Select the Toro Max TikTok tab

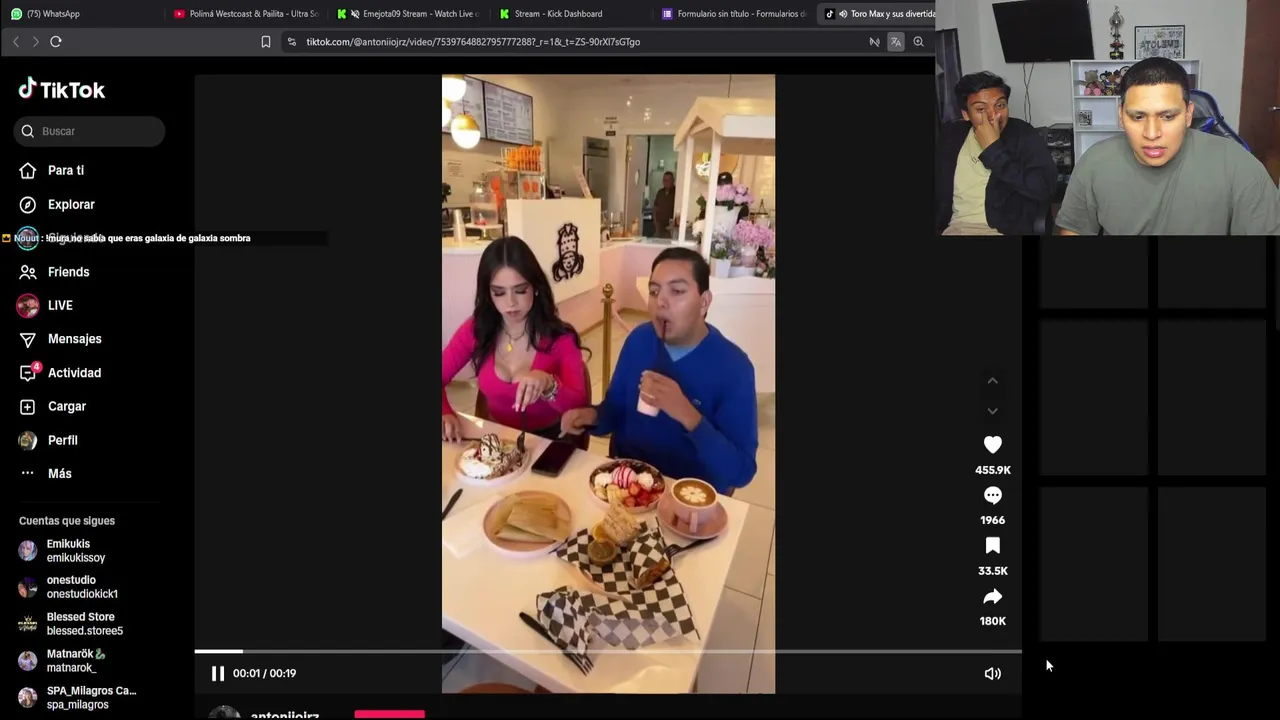[878, 14]
